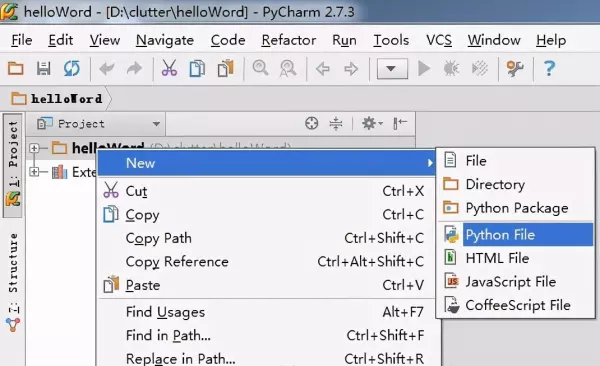Open the Help menu
This screenshot has width=600, height=366.
[551, 40]
